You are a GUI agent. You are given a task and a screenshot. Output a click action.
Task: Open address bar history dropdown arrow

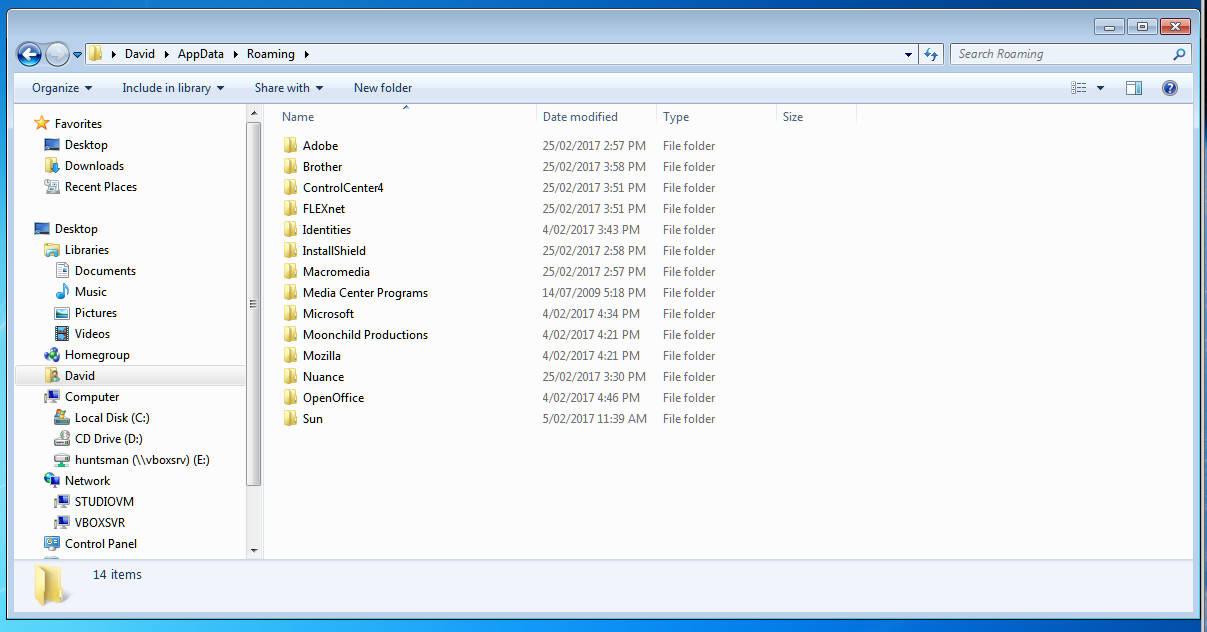(x=908, y=54)
